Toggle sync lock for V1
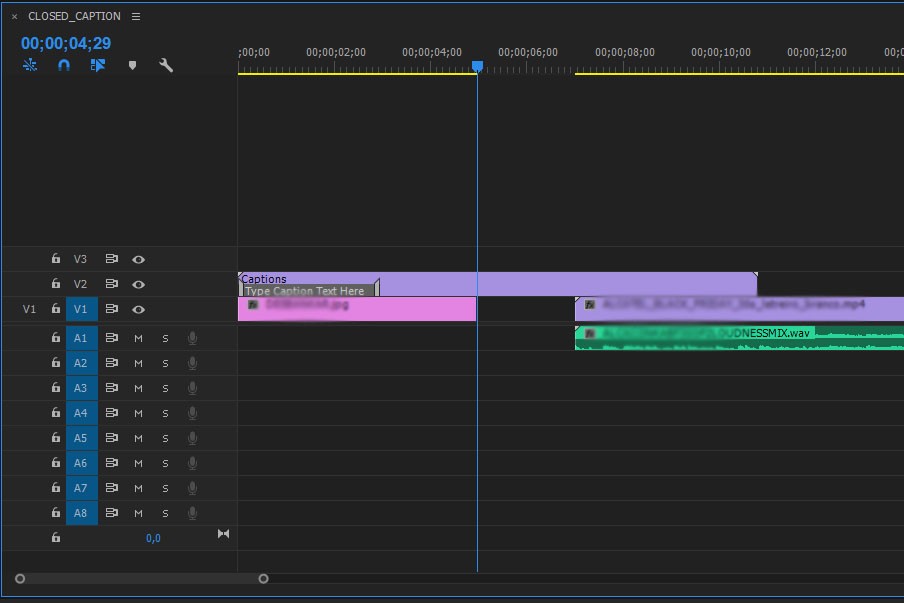This screenshot has height=603, width=904. click(112, 309)
